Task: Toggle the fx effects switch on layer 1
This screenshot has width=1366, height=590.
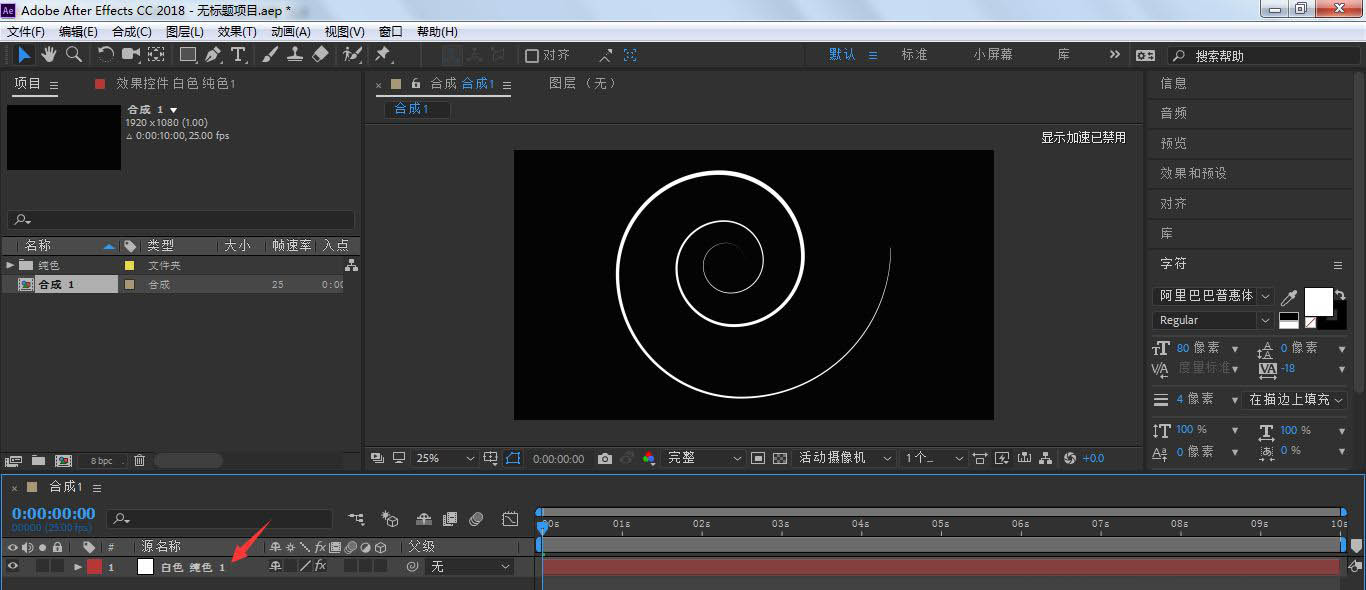Action: (x=320, y=566)
